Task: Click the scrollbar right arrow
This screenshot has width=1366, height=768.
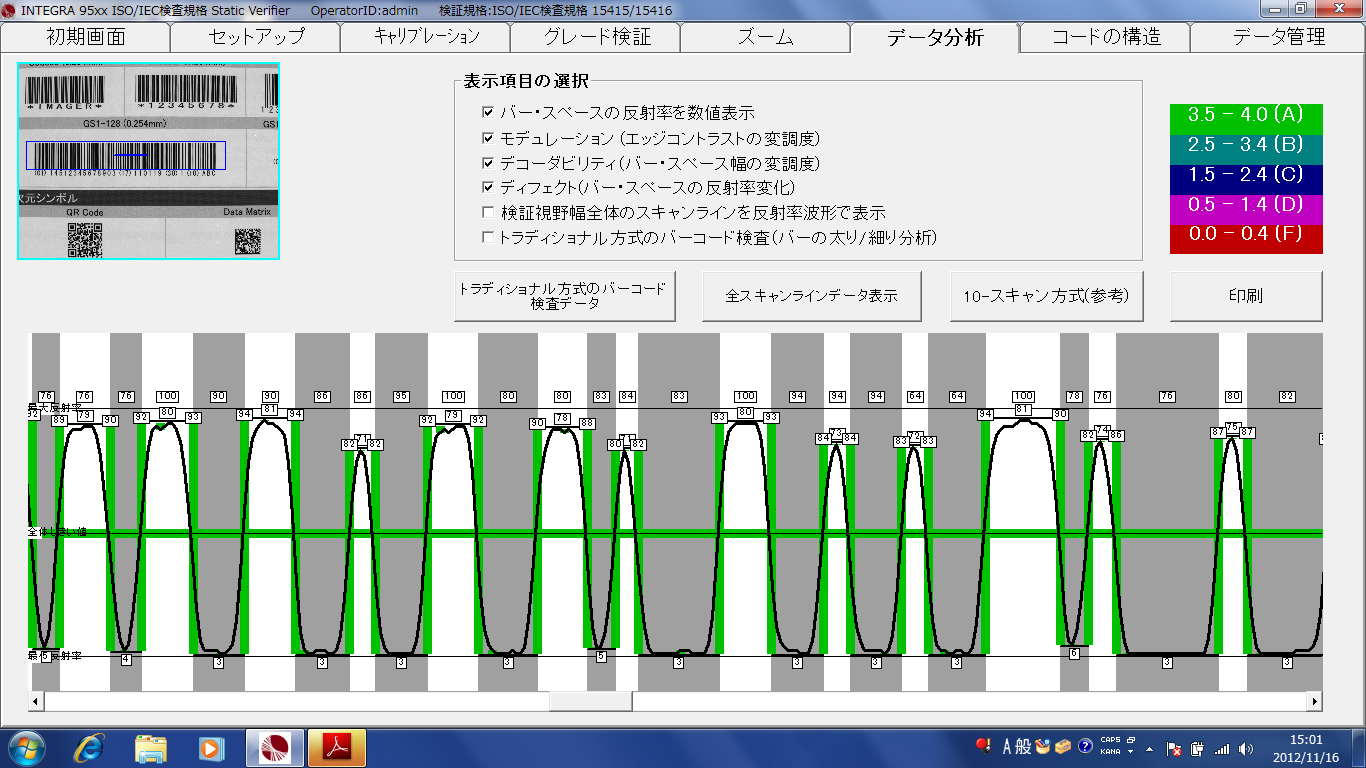Action: coord(1314,701)
